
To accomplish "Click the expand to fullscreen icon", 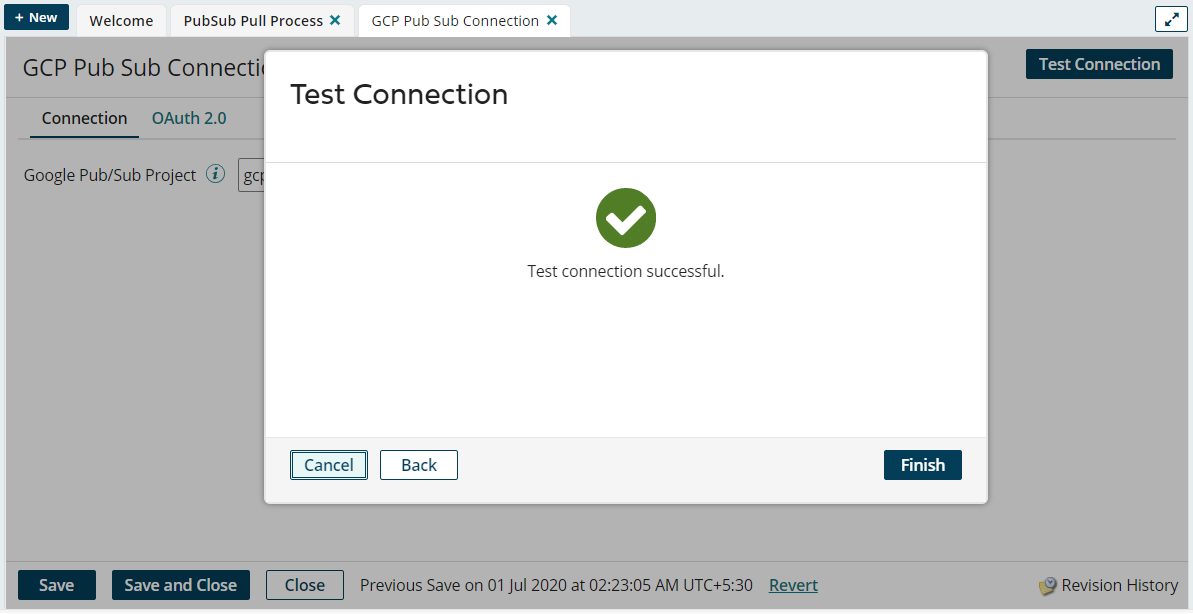I will coord(1171,19).
